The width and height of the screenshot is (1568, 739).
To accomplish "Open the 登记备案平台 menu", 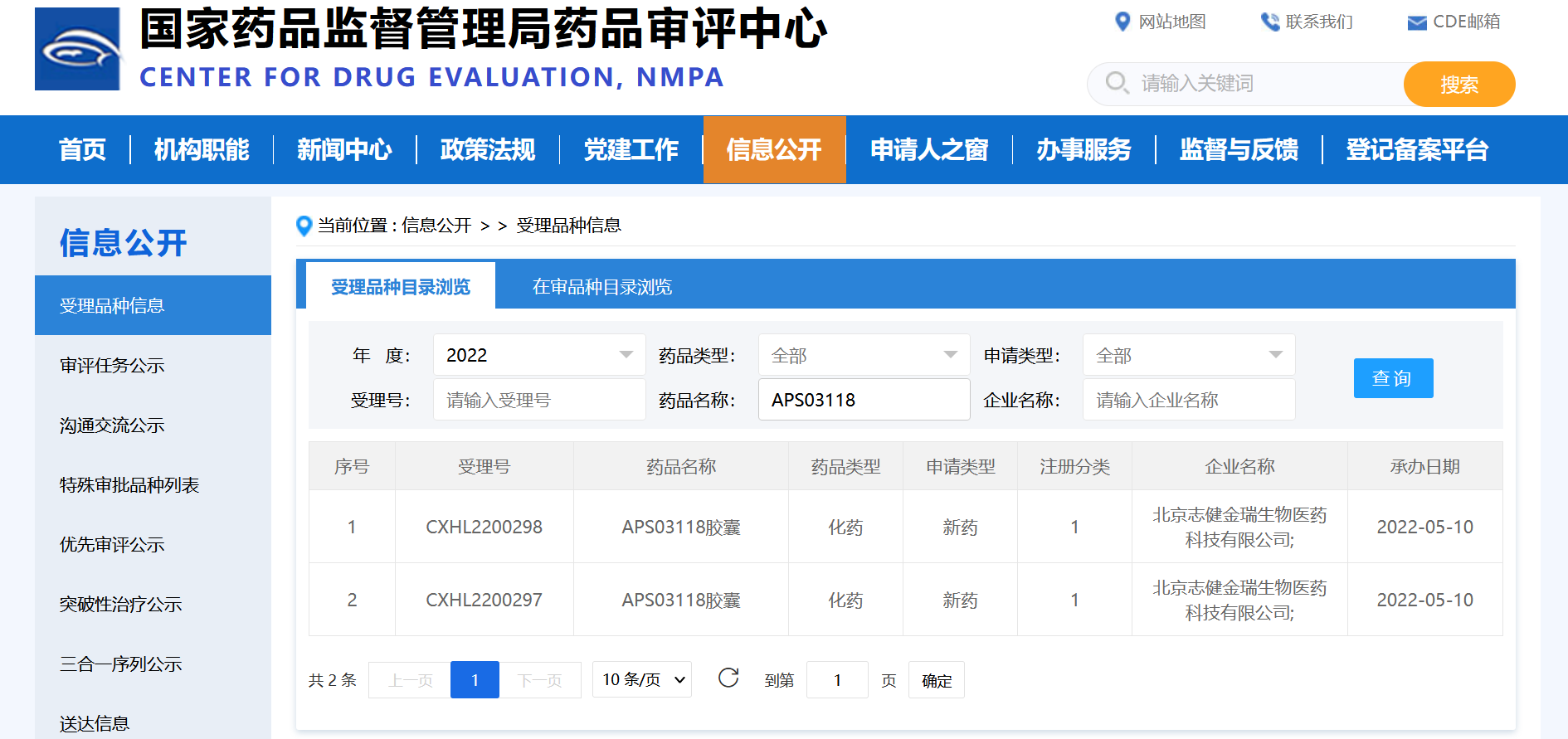I will [1417, 149].
